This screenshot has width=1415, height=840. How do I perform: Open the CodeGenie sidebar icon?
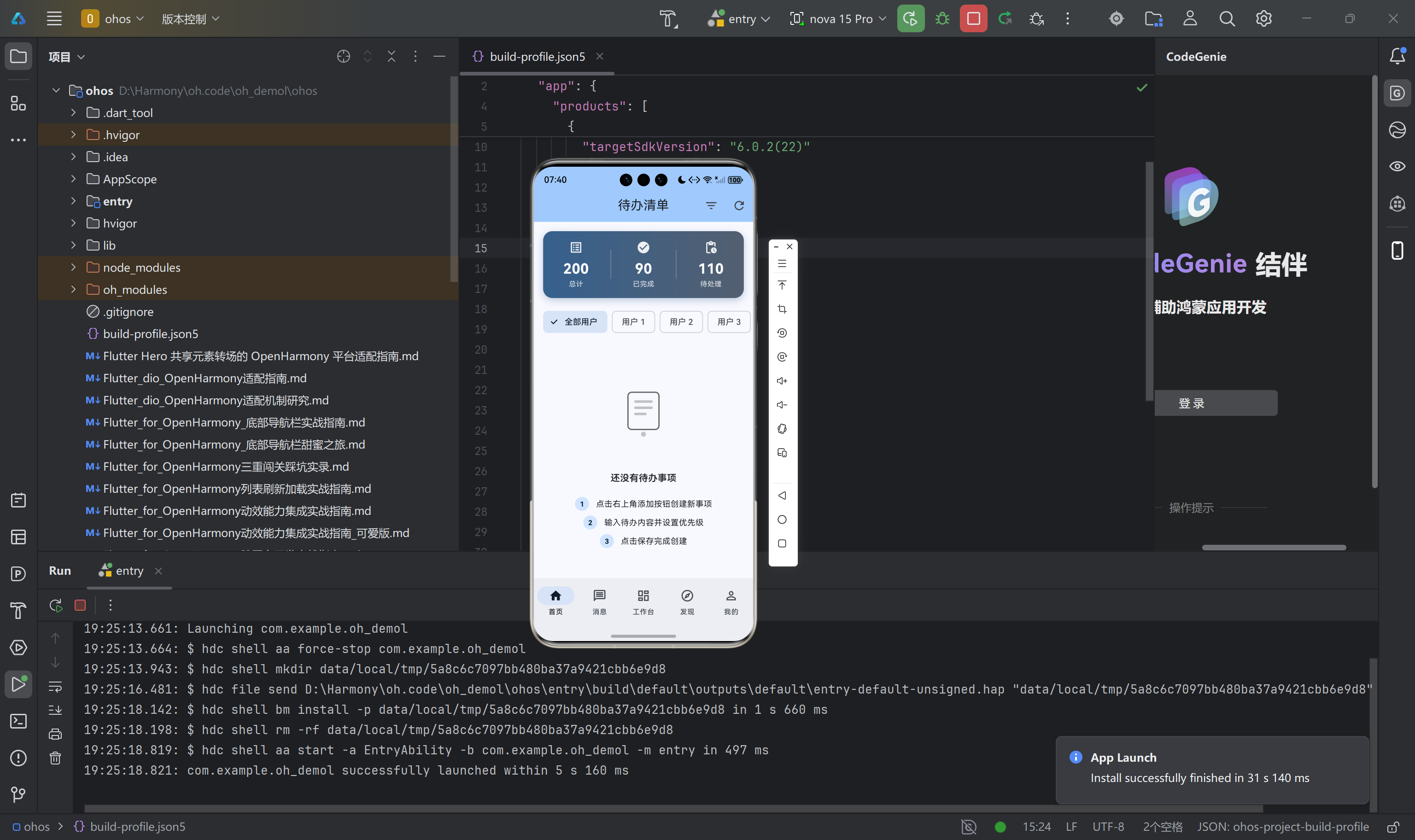(1397, 93)
